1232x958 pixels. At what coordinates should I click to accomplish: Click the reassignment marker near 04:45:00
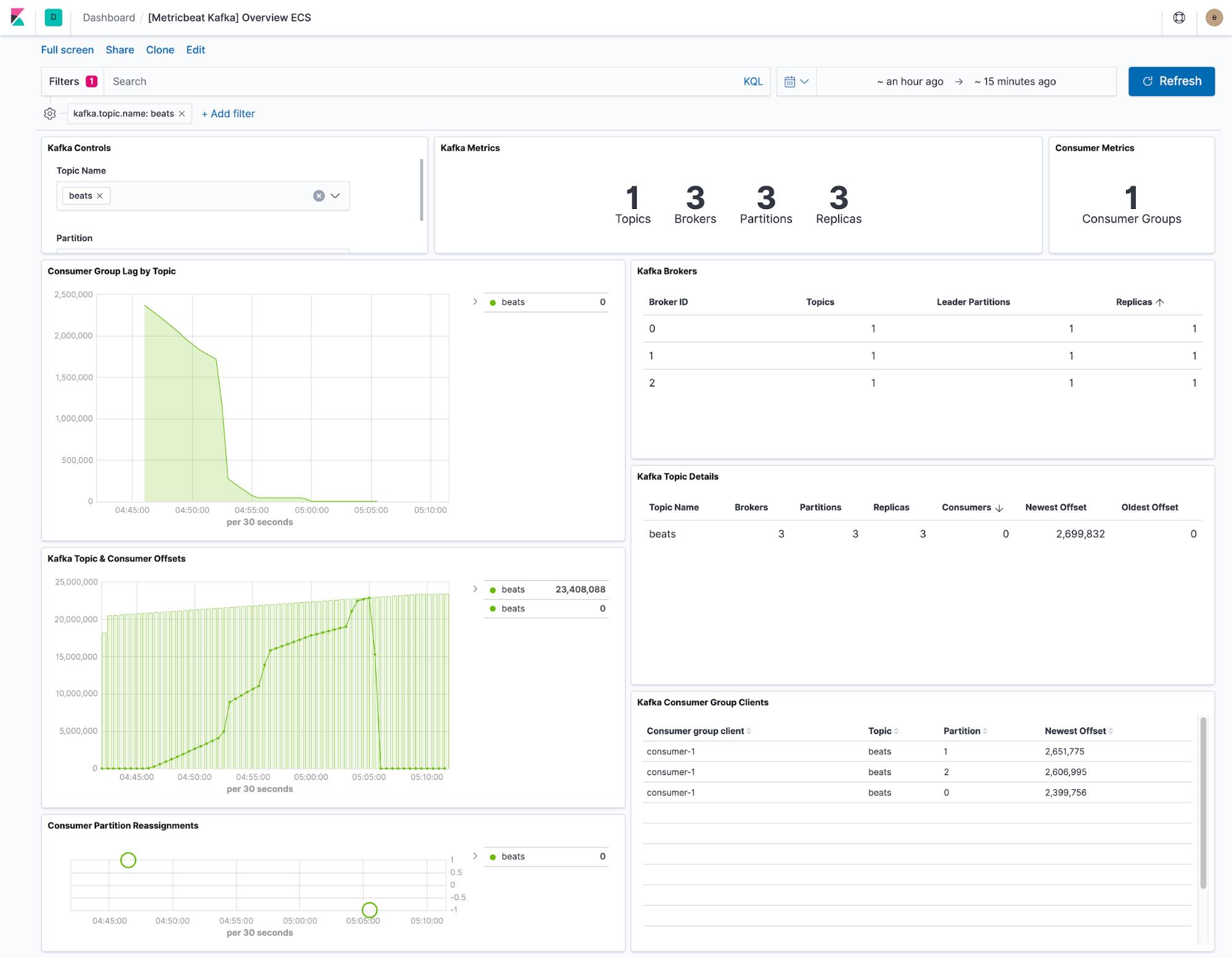point(128,860)
